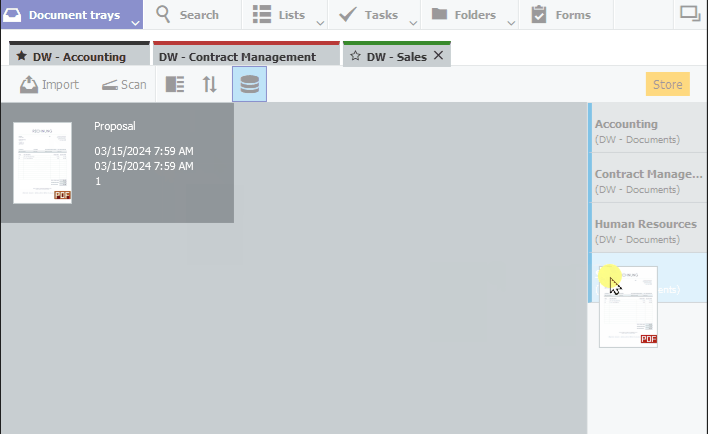Click the Scan document icon
The width and height of the screenshot is (708, 434).
pos(109,85)
